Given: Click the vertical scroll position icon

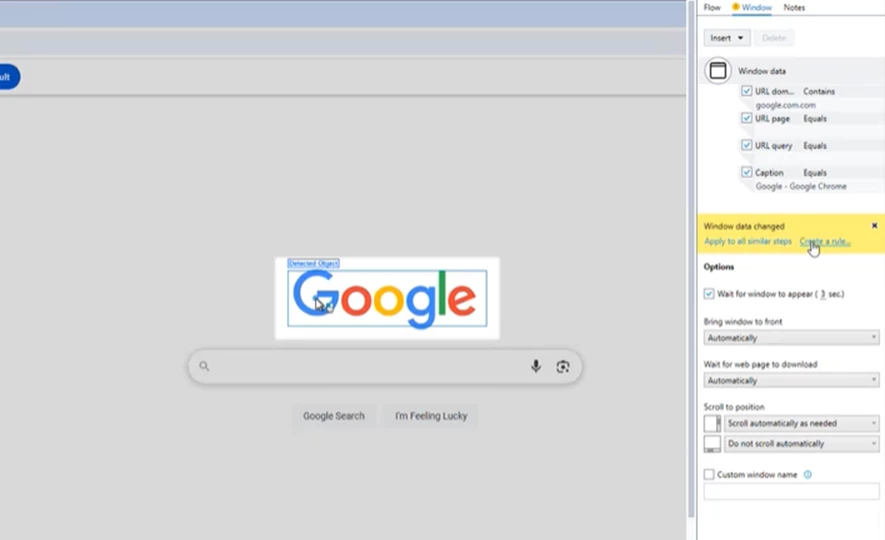Looking at the screenshot, I should click(x=712, y=423).
